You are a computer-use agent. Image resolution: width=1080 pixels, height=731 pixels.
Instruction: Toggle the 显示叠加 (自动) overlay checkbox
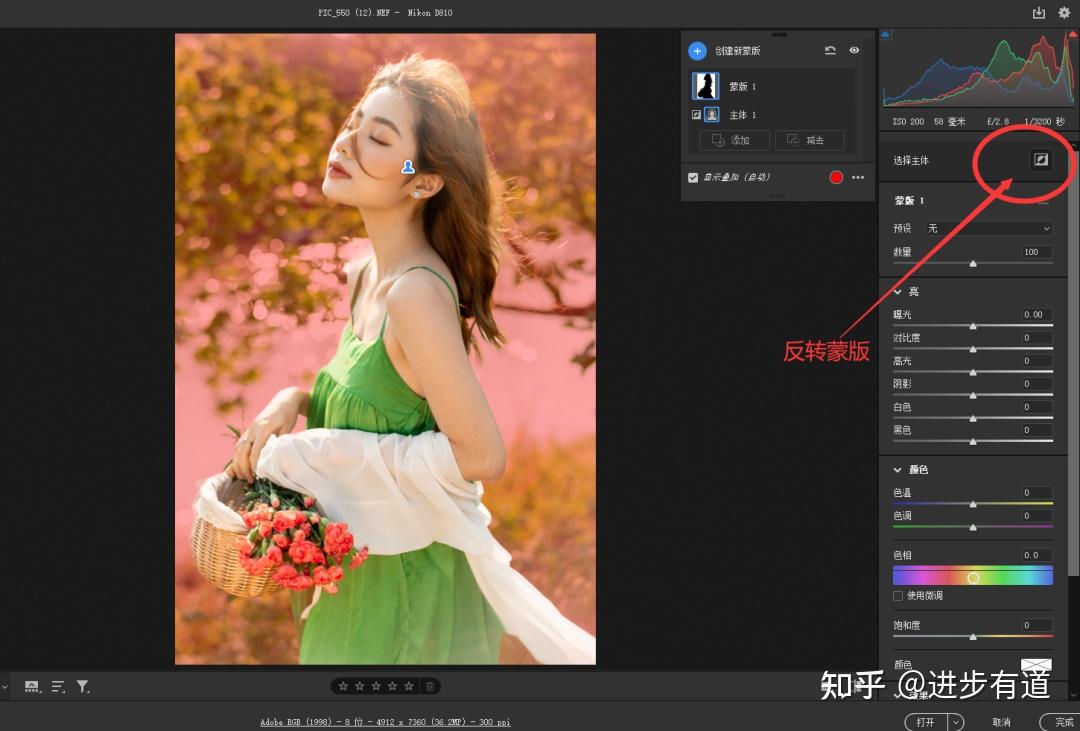[693, 178]
